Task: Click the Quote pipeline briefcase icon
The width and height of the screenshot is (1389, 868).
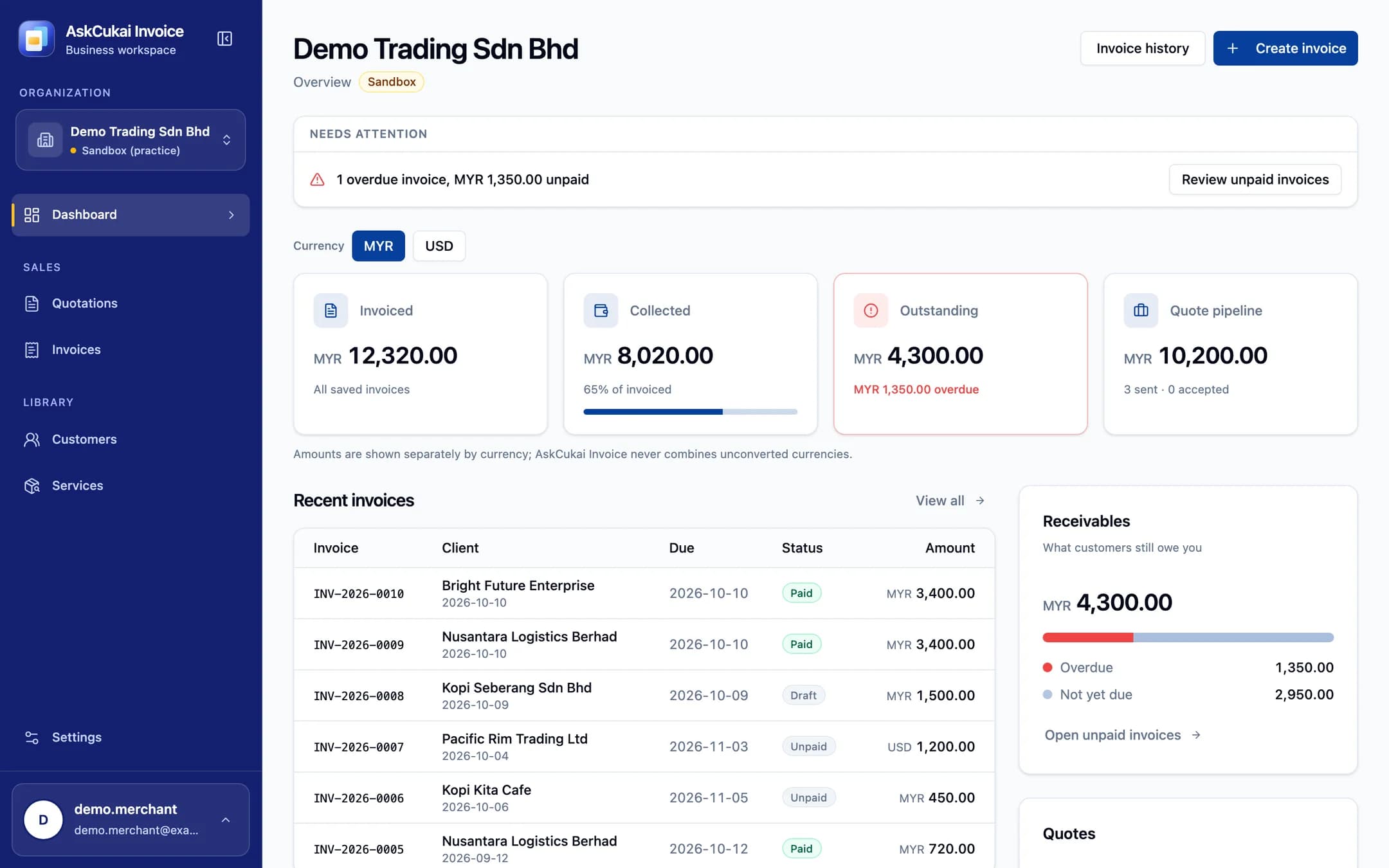Action: (x=1141, y=311)
